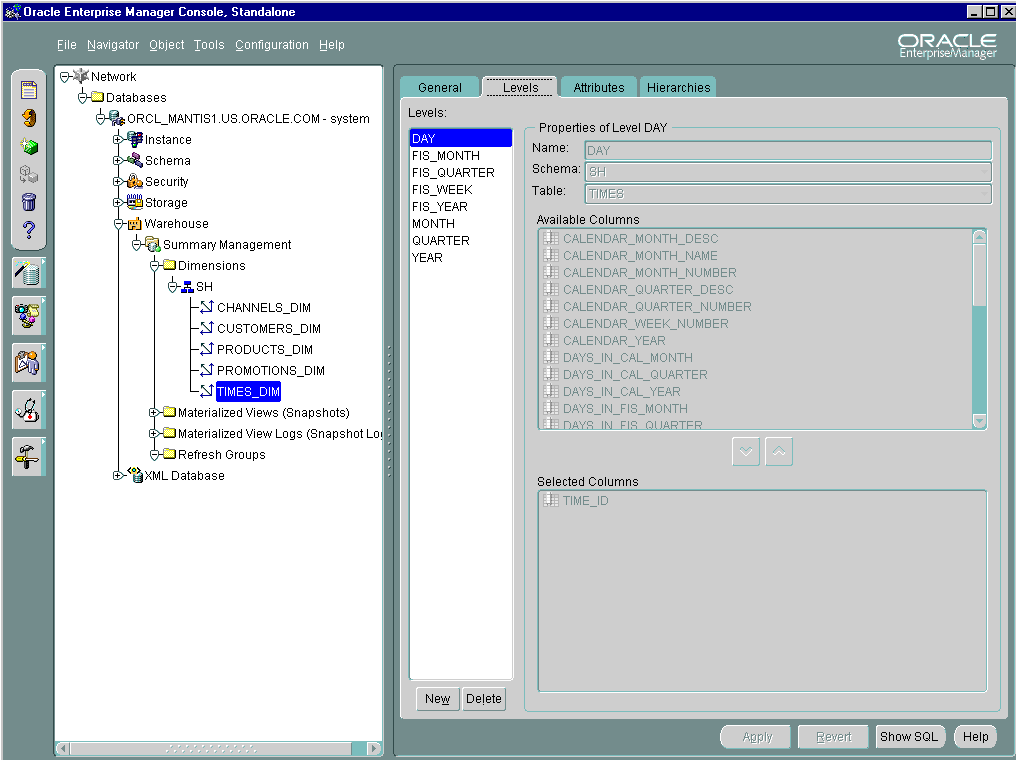Click the trash can Remove icon
Viewport: 1016px width, 760px height.
point(29,202)
